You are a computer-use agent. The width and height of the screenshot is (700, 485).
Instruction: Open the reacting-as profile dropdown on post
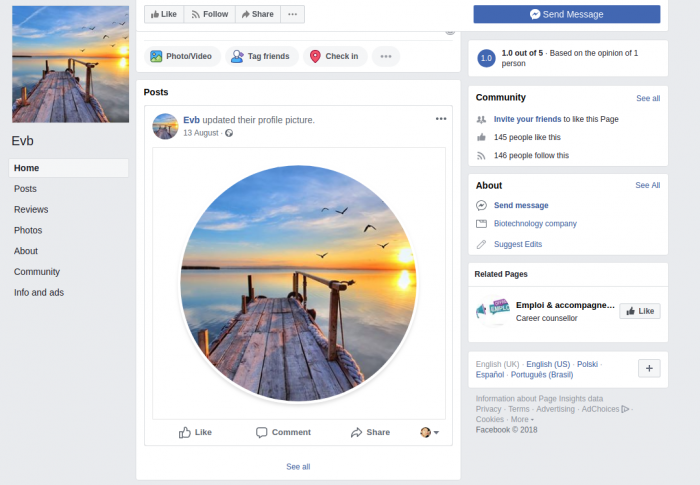429,432
